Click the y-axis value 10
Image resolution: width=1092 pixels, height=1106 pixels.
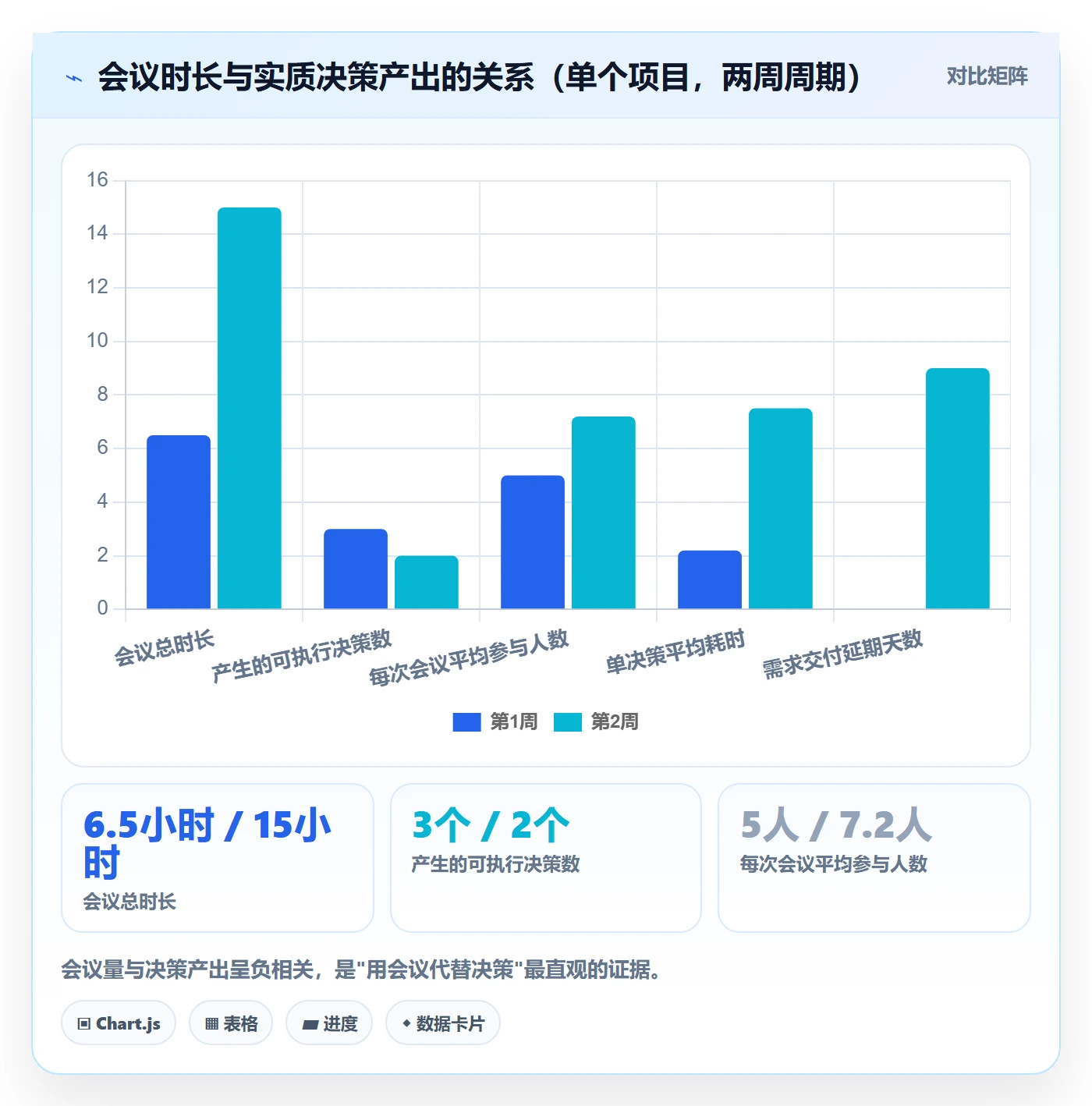coord(97,341)
